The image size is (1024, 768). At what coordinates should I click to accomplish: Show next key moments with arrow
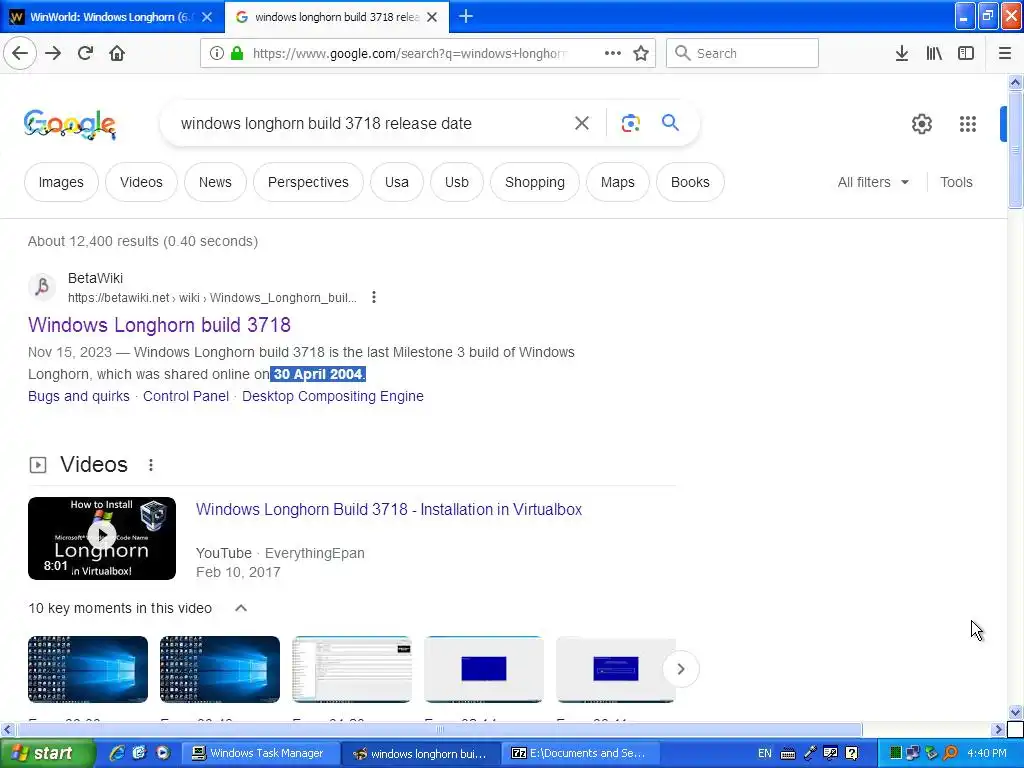[x=680, y=669]
